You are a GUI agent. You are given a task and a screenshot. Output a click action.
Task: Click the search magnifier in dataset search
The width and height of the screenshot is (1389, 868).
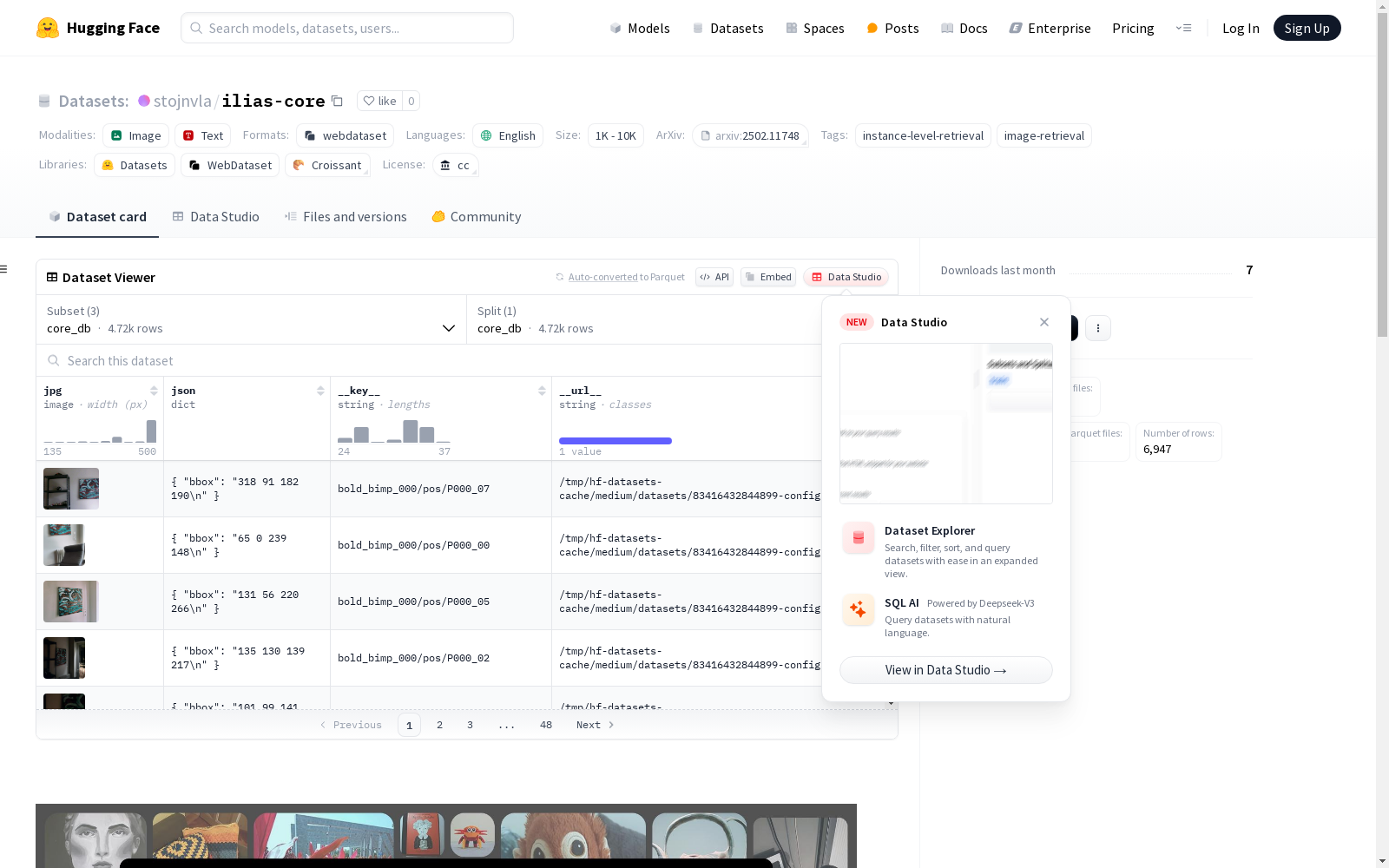pos(54,360)
